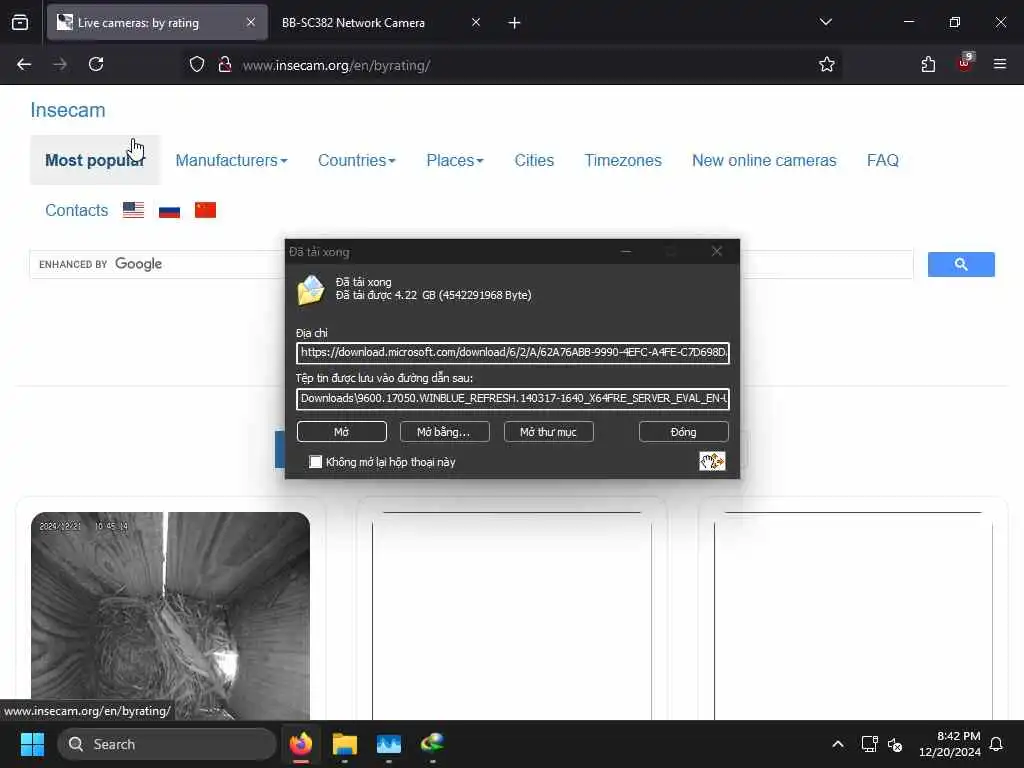Select the Live cameras: by rating tab
This screenshot has width=1024, height=768.
coord(157,22)
